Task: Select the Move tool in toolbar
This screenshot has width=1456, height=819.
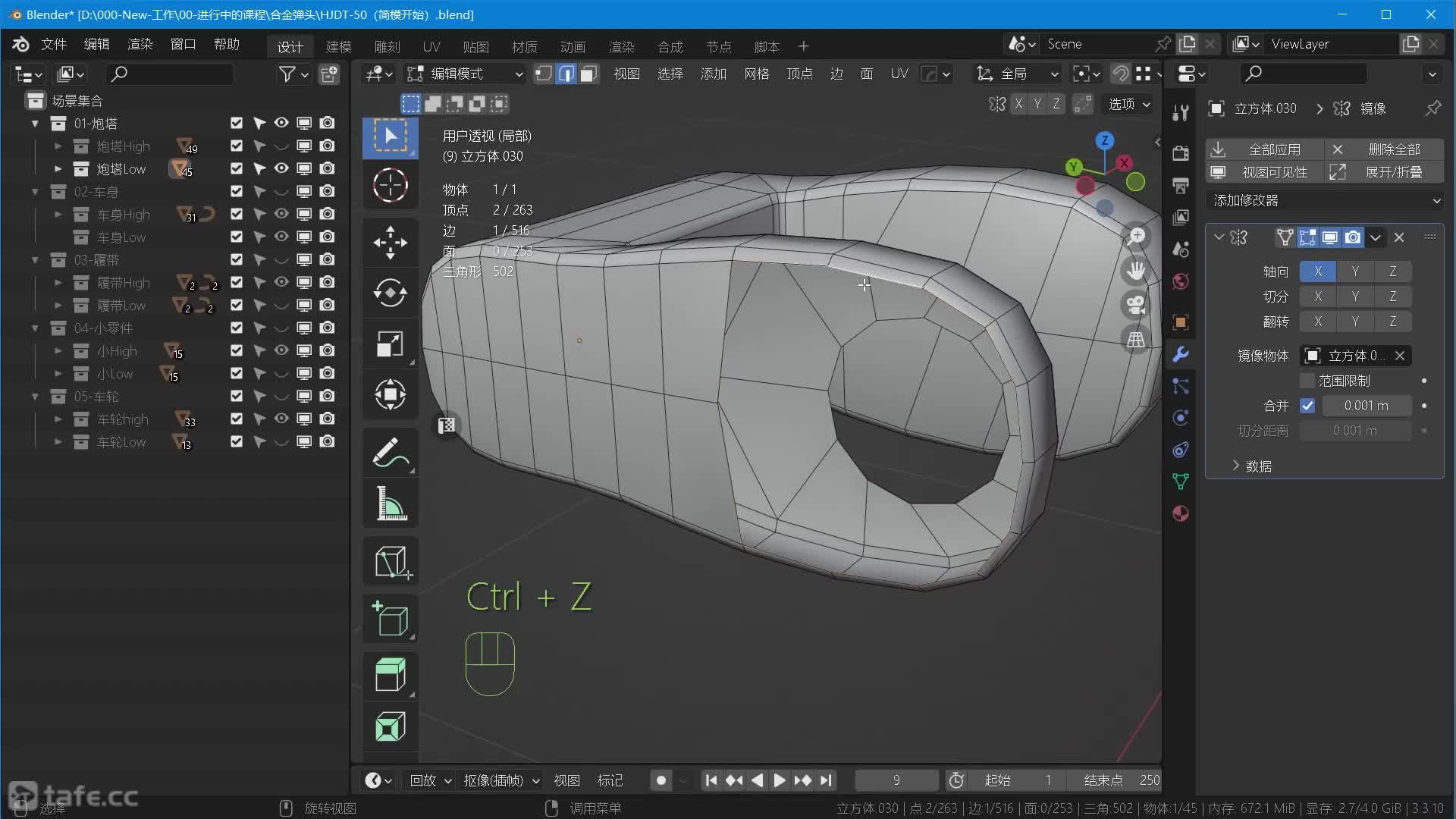Action: tap(390, 243)
